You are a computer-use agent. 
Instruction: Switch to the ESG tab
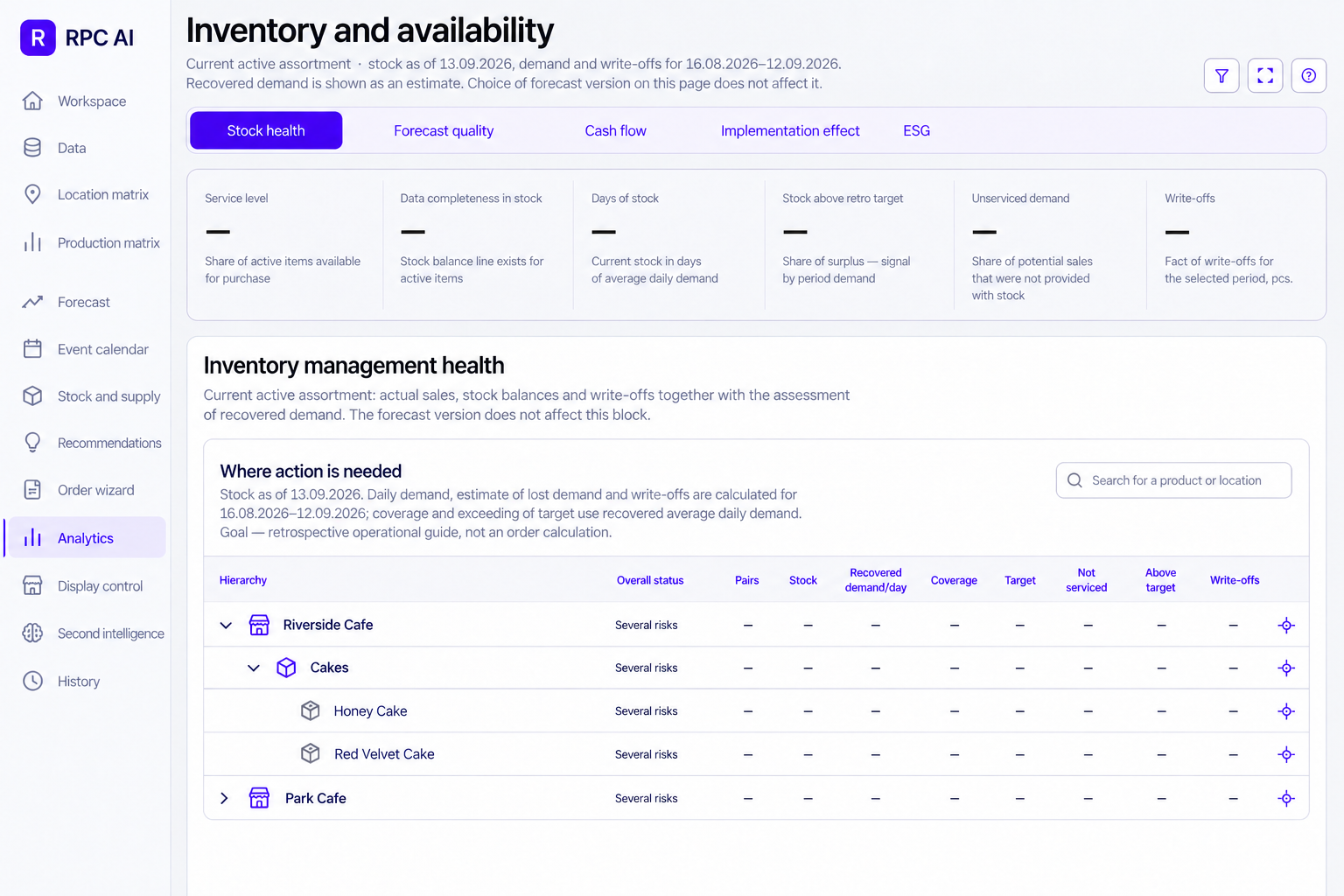pos(916,130)
